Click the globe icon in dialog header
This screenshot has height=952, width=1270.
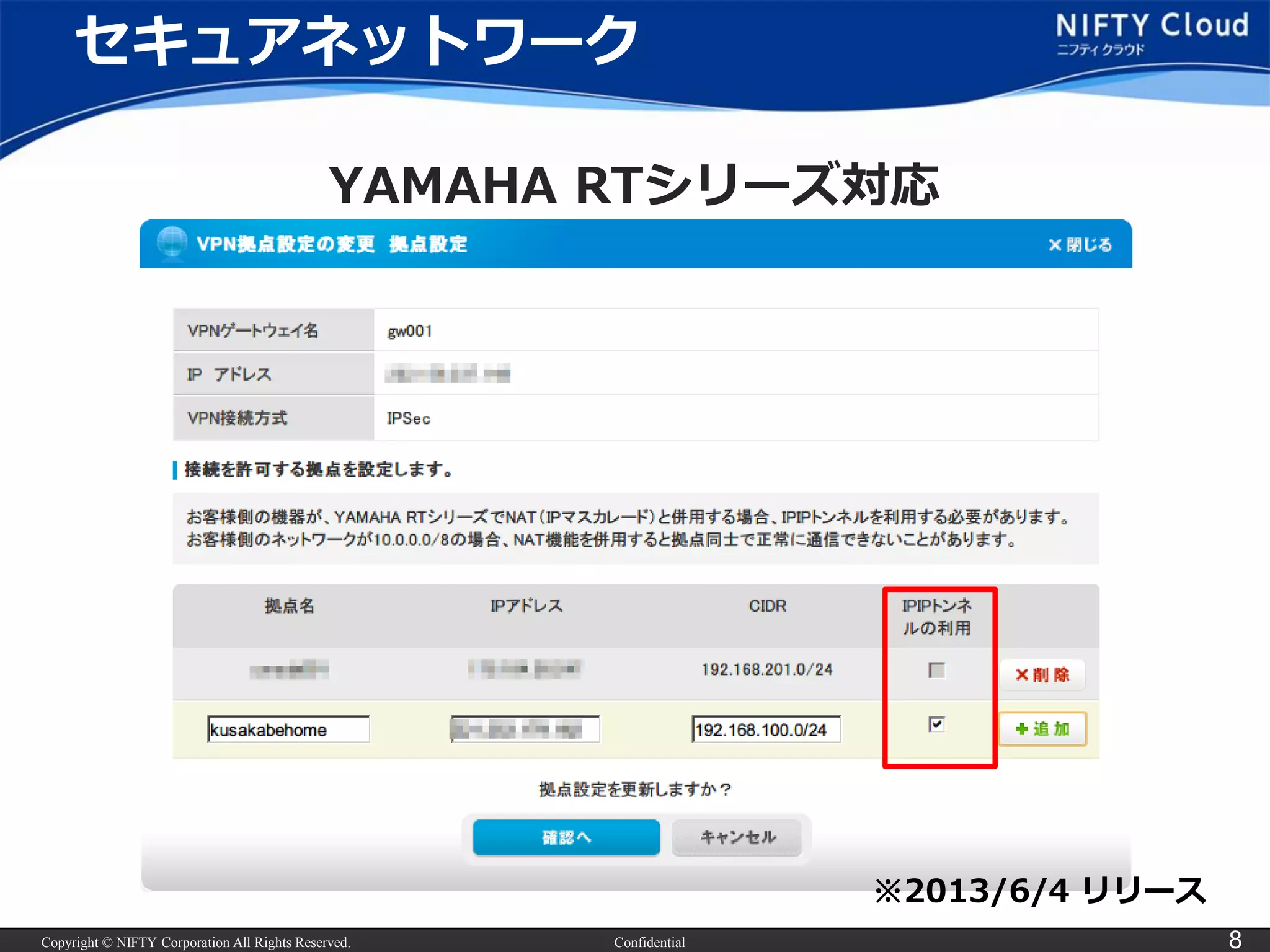pyautogui.click(x=172, y=242)
